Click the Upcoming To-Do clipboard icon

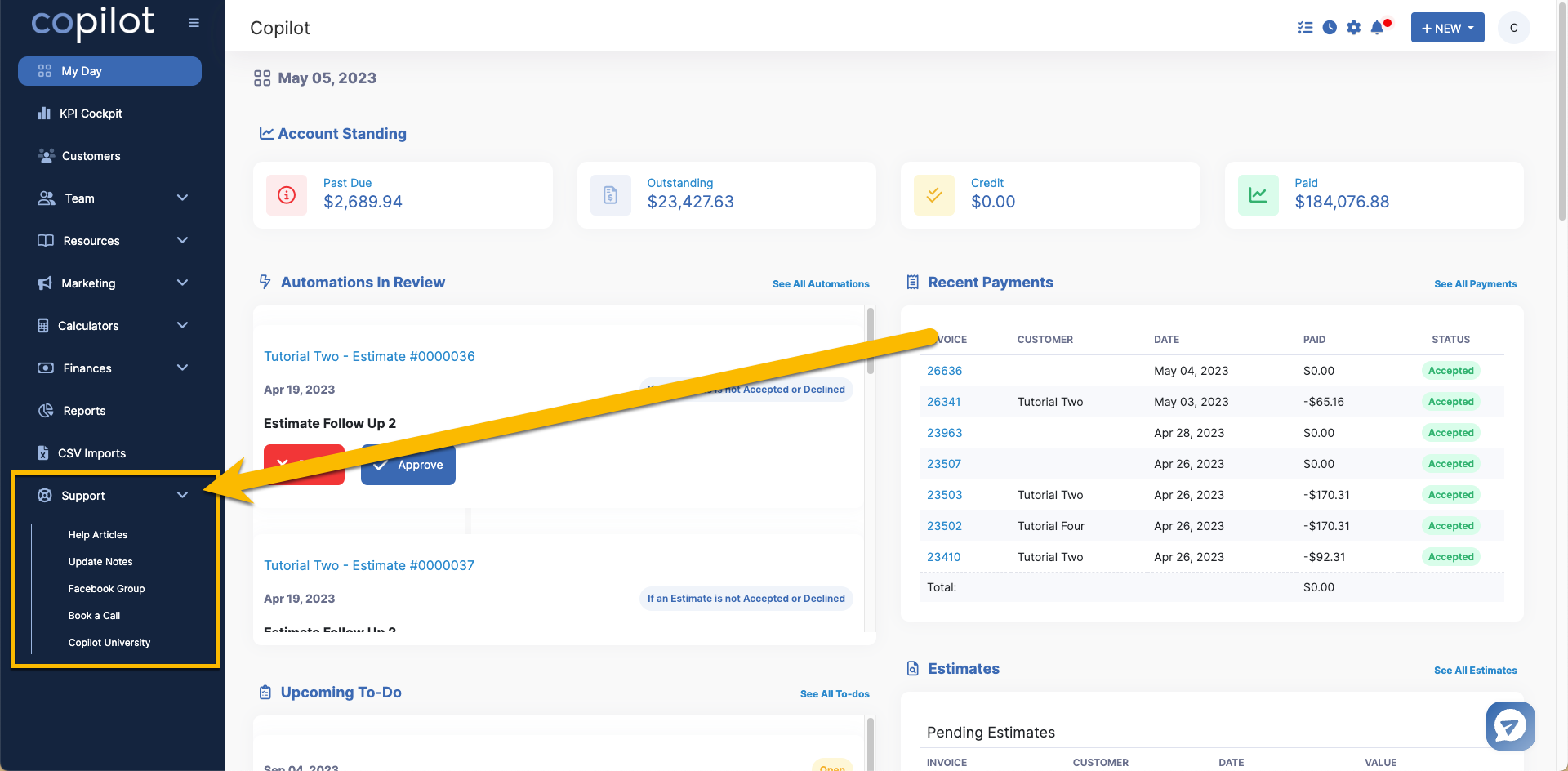[265, 693]
